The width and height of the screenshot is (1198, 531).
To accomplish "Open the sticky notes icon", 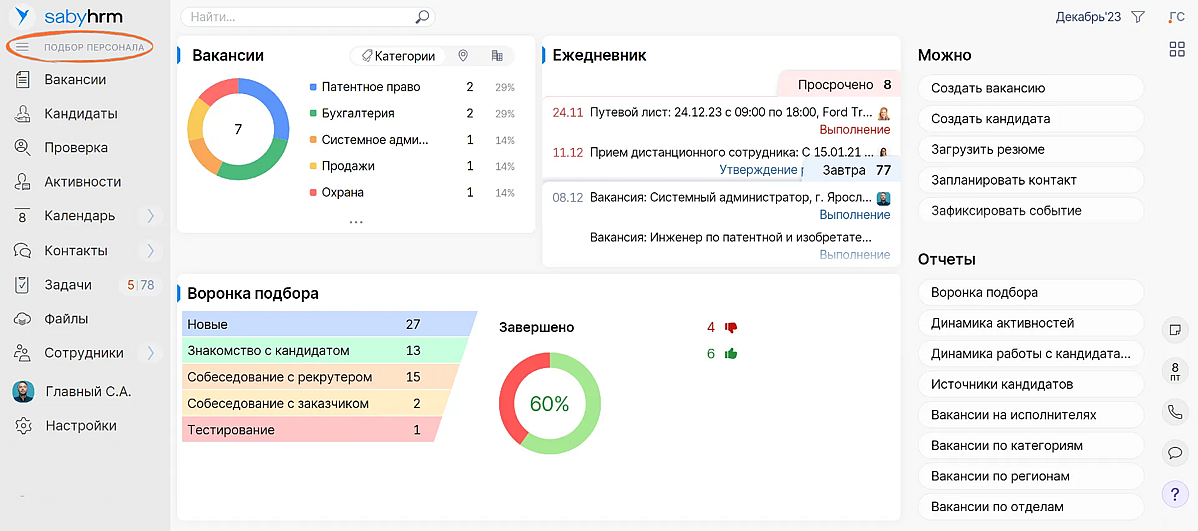I will (x=1175, y=329).
